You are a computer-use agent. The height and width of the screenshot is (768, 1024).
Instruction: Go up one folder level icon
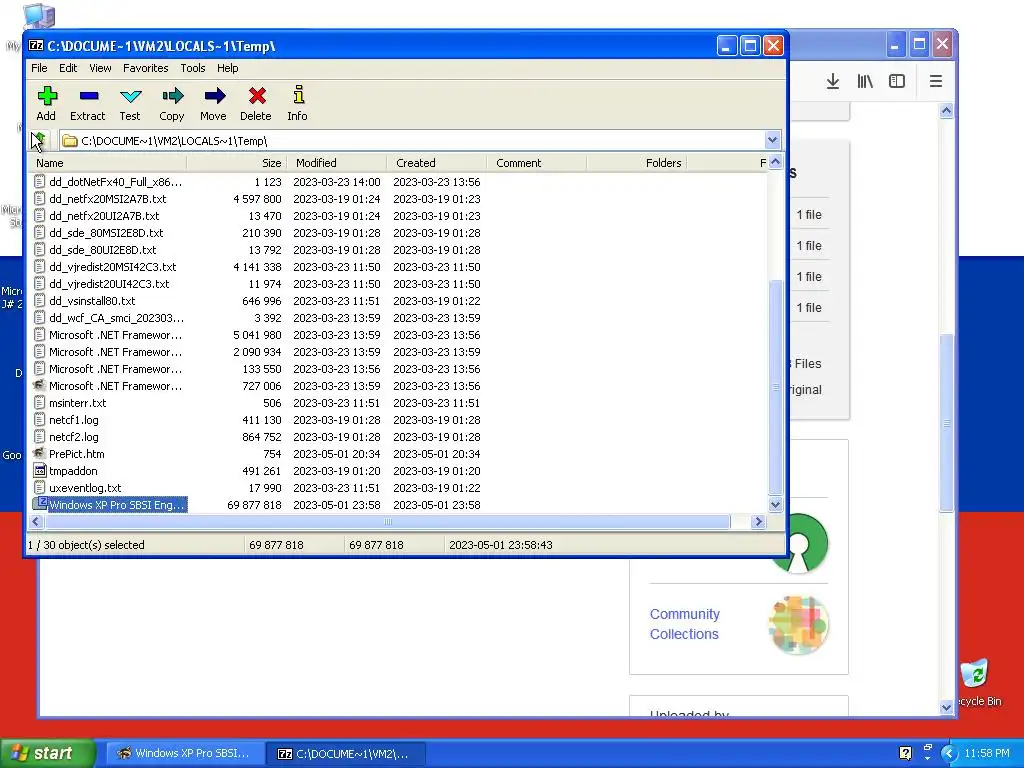tap(38, 140)
